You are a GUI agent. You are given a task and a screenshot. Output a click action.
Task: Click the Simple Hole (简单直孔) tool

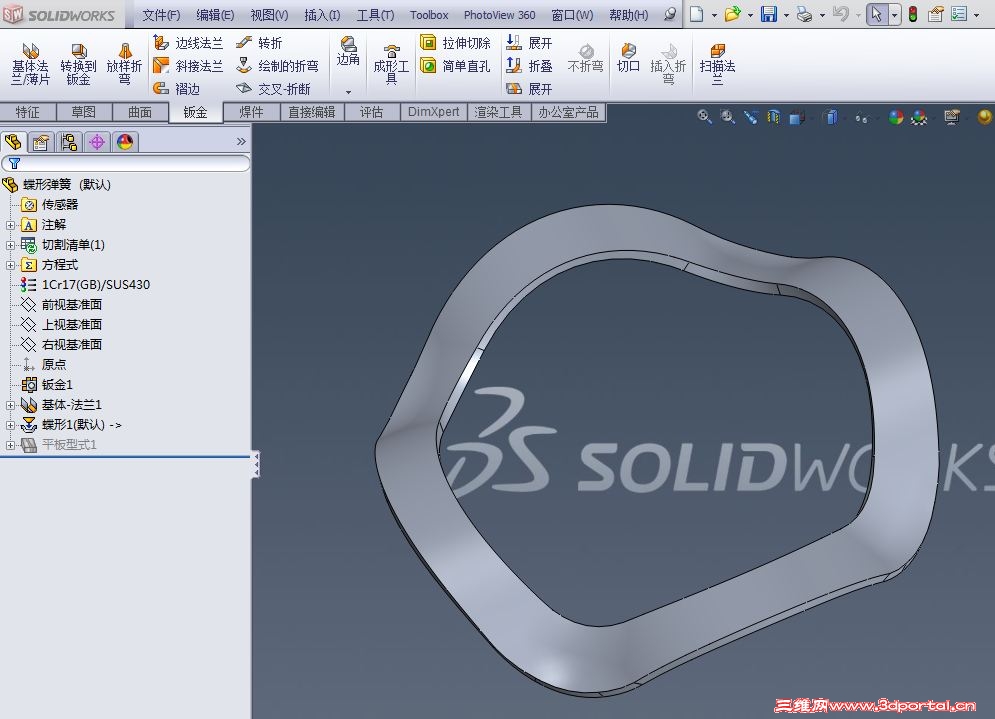tap(456, 66)
